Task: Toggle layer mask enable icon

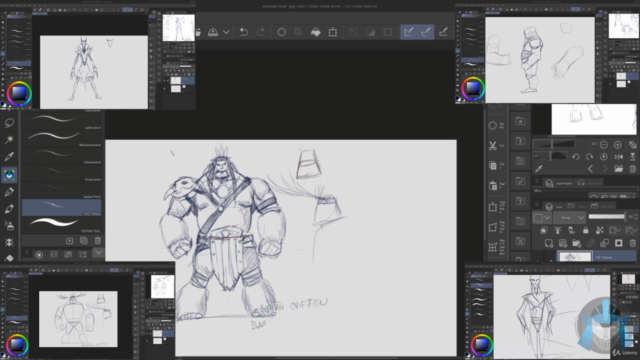Action: click(614, 231)
